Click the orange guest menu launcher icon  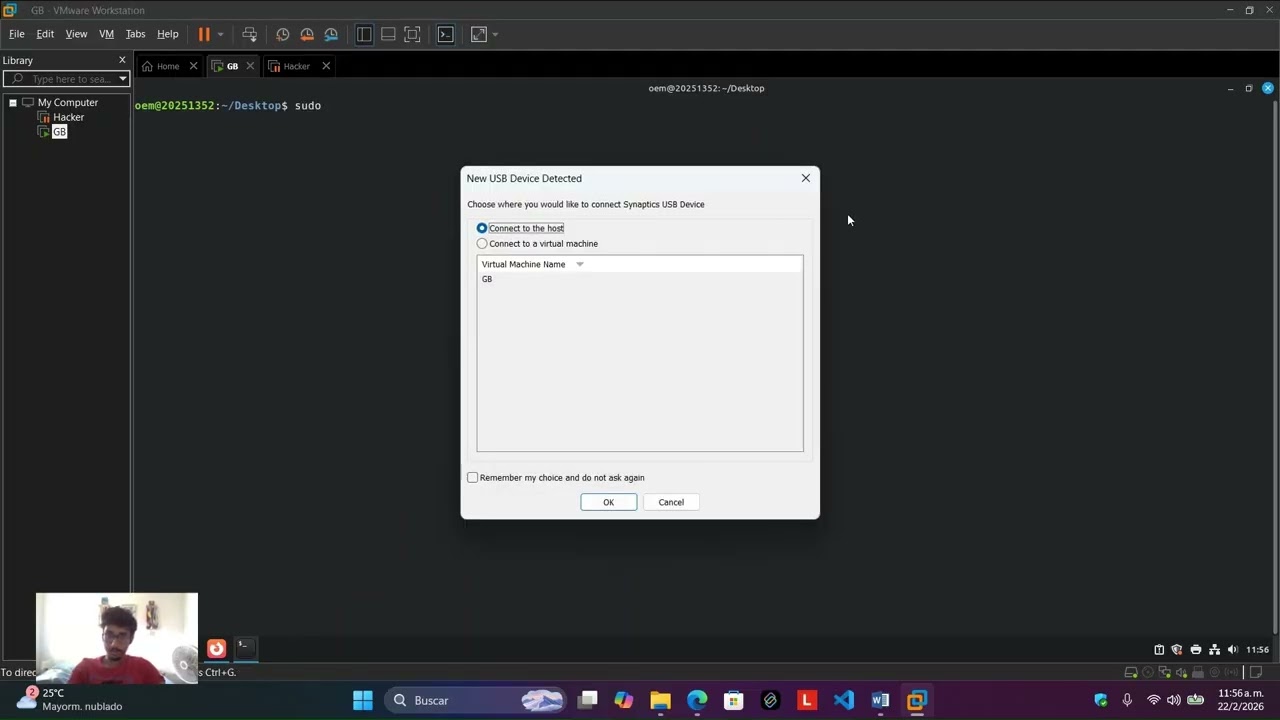point(216,649)
